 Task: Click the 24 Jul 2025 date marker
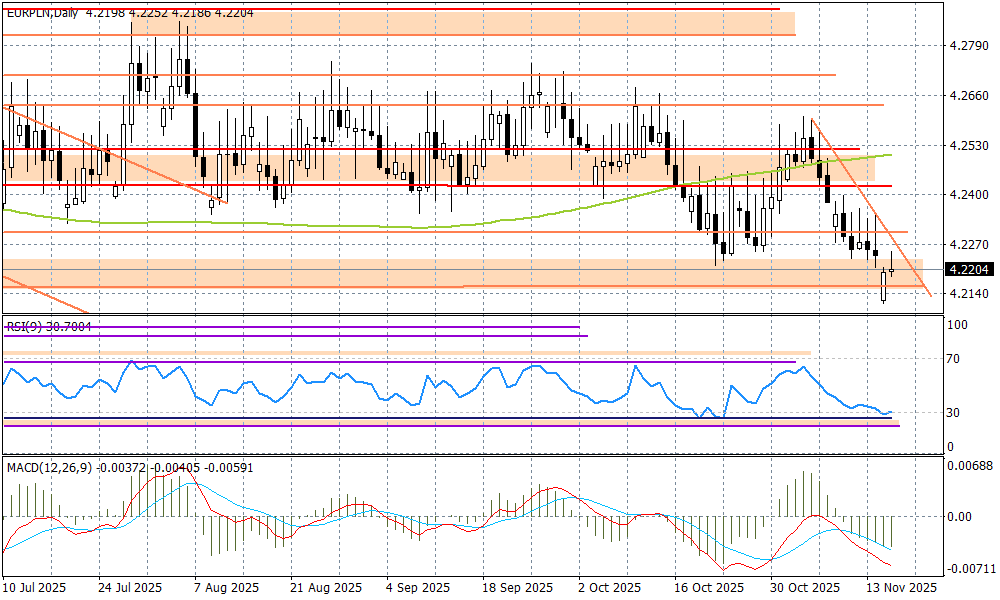pos(131,588)
